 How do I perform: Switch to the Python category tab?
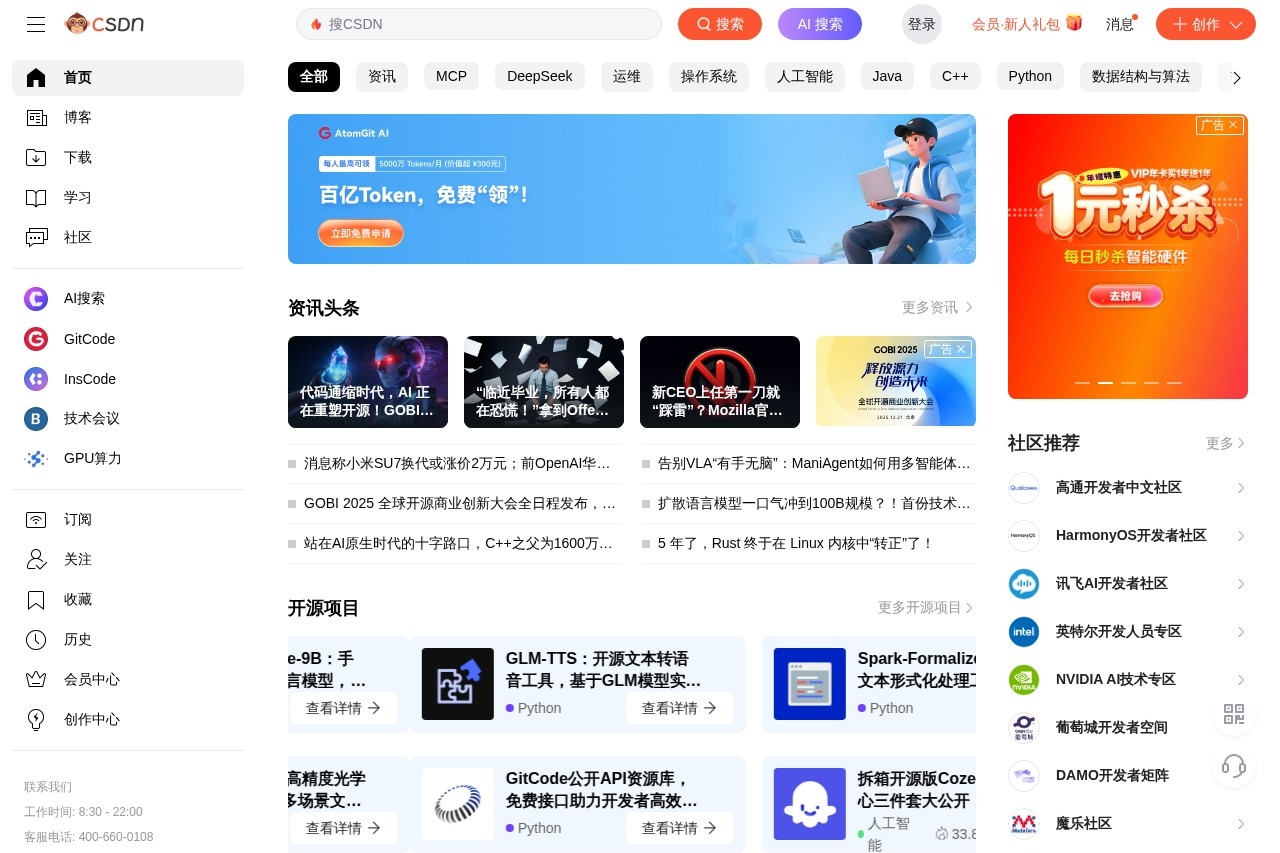point(1029,76)
